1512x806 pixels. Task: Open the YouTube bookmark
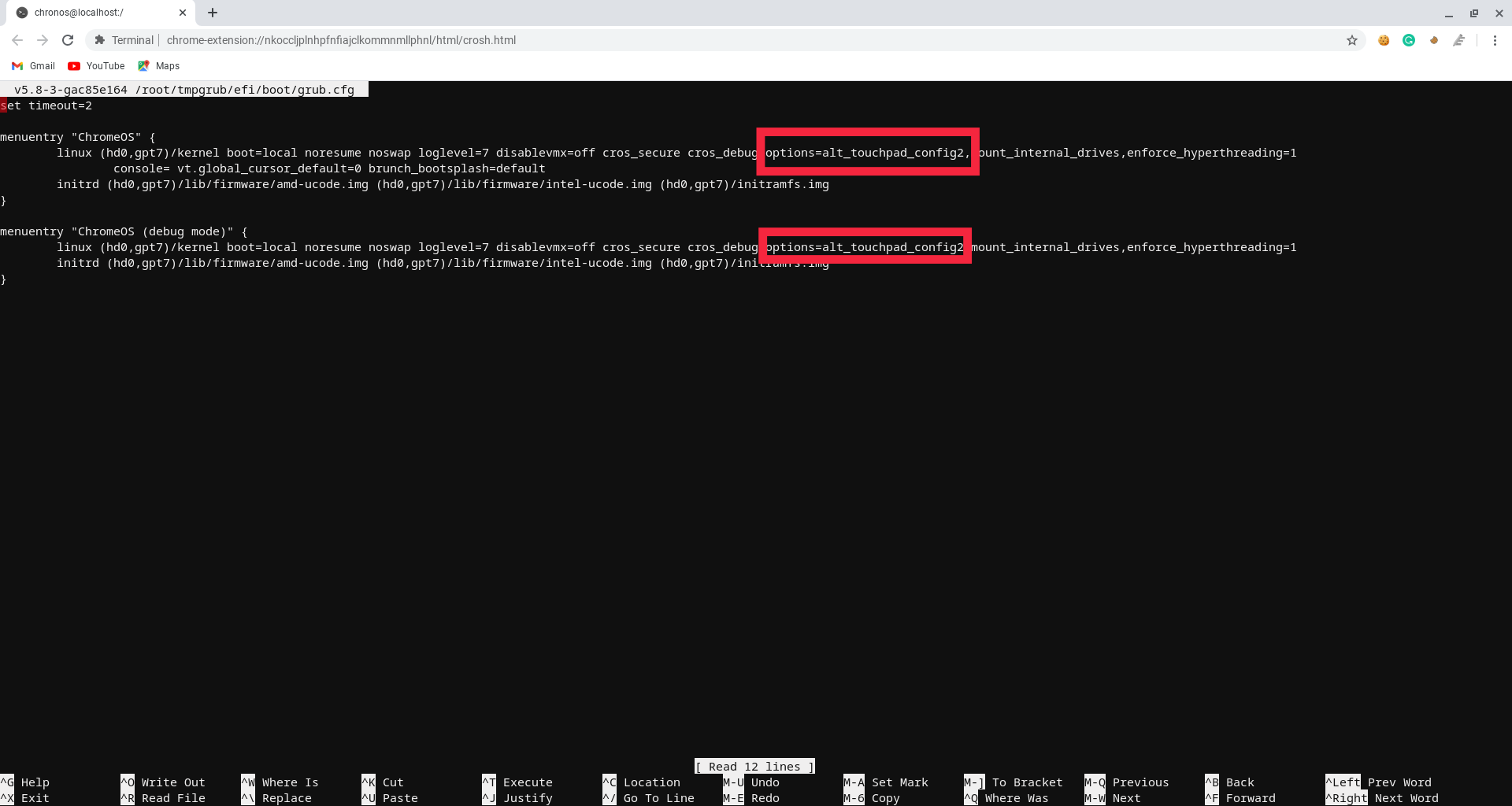(x=96, y=66)
